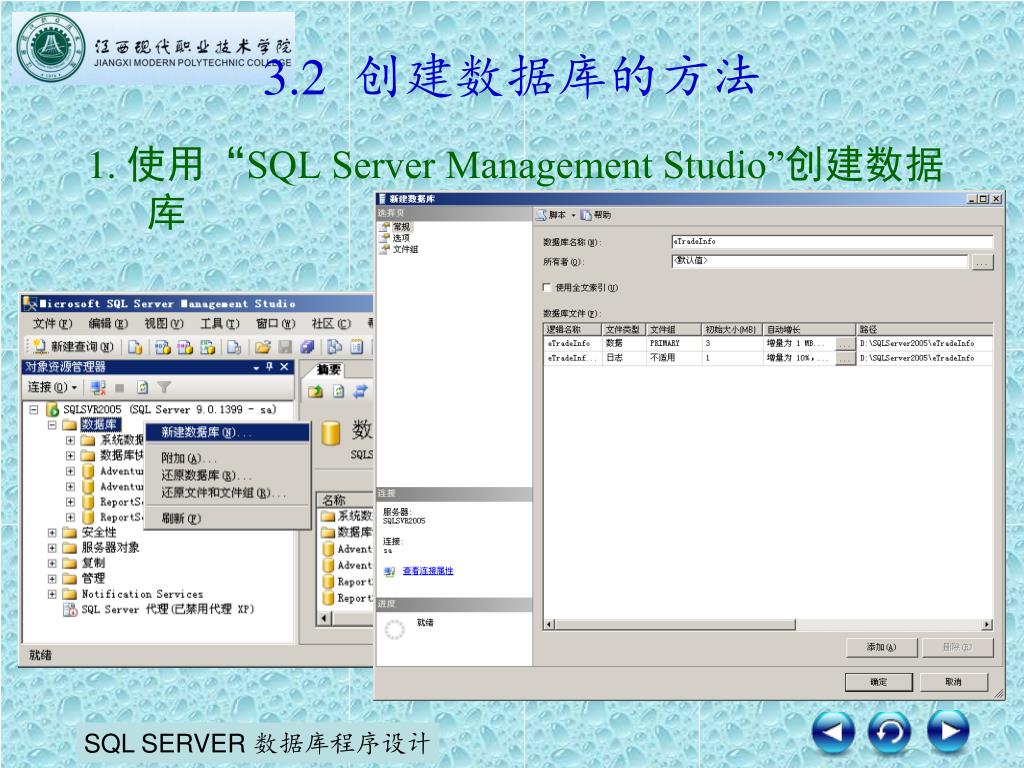The image size is (1024, 768).
Task: Click the SQLSVR2005 server icon in the tree
Action: (52, 409)
